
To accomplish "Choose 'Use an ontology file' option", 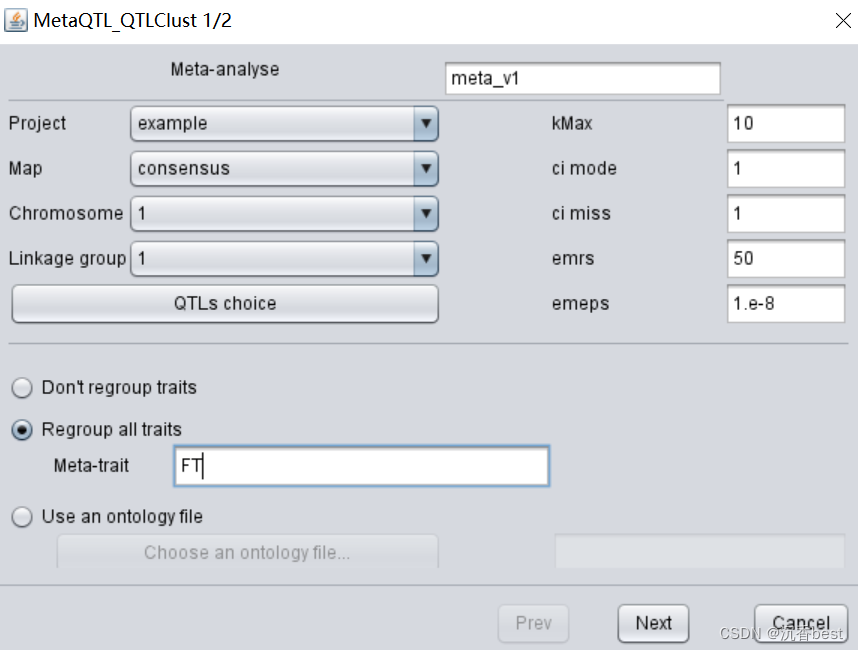I will tap(20, 517).
